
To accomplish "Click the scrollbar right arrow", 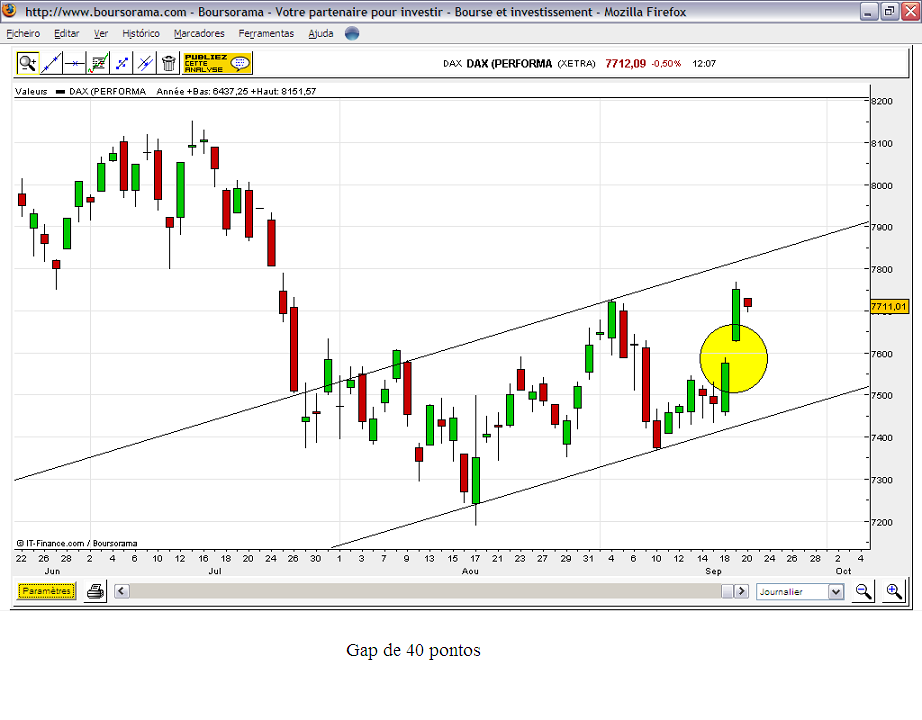I will point(741,591).
